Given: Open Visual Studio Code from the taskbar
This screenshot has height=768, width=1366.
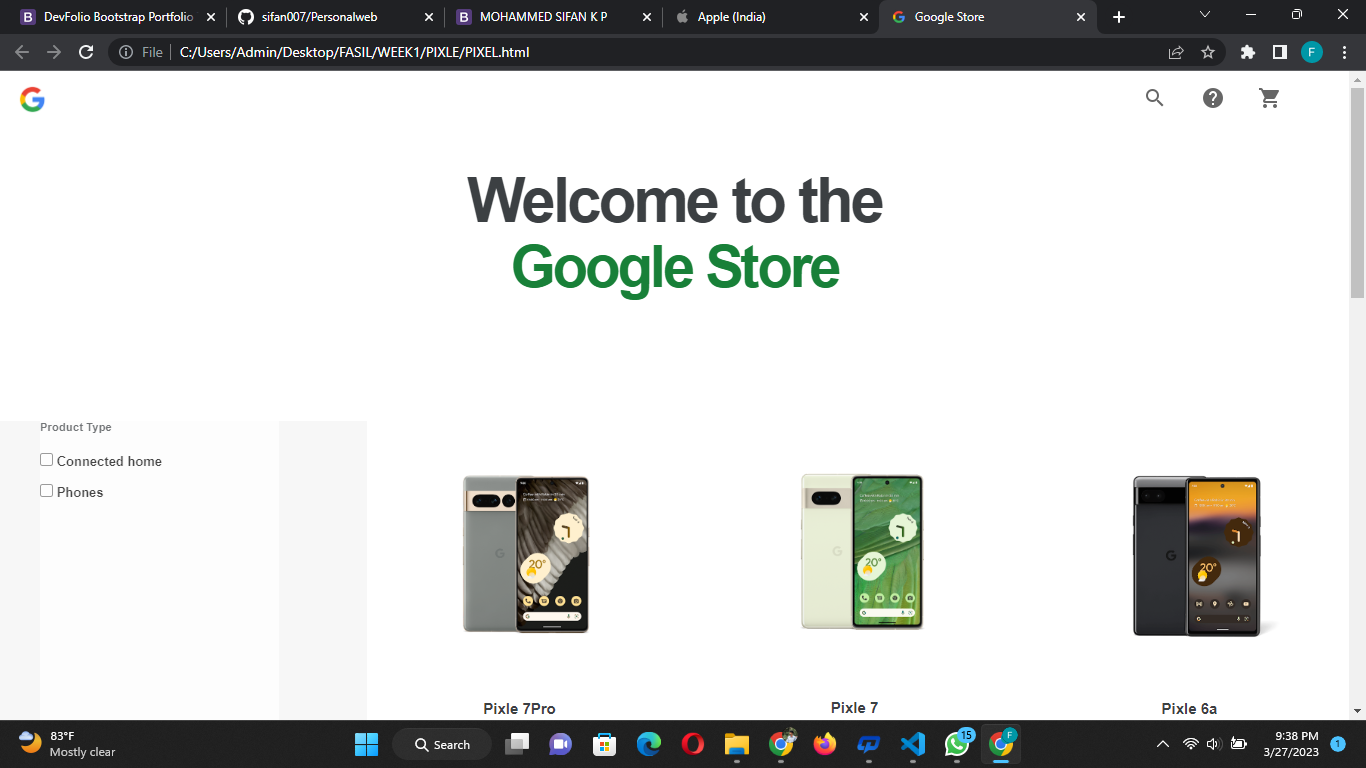Looking at the screenshot, I should pyautogui.click(x=912, y=744).
